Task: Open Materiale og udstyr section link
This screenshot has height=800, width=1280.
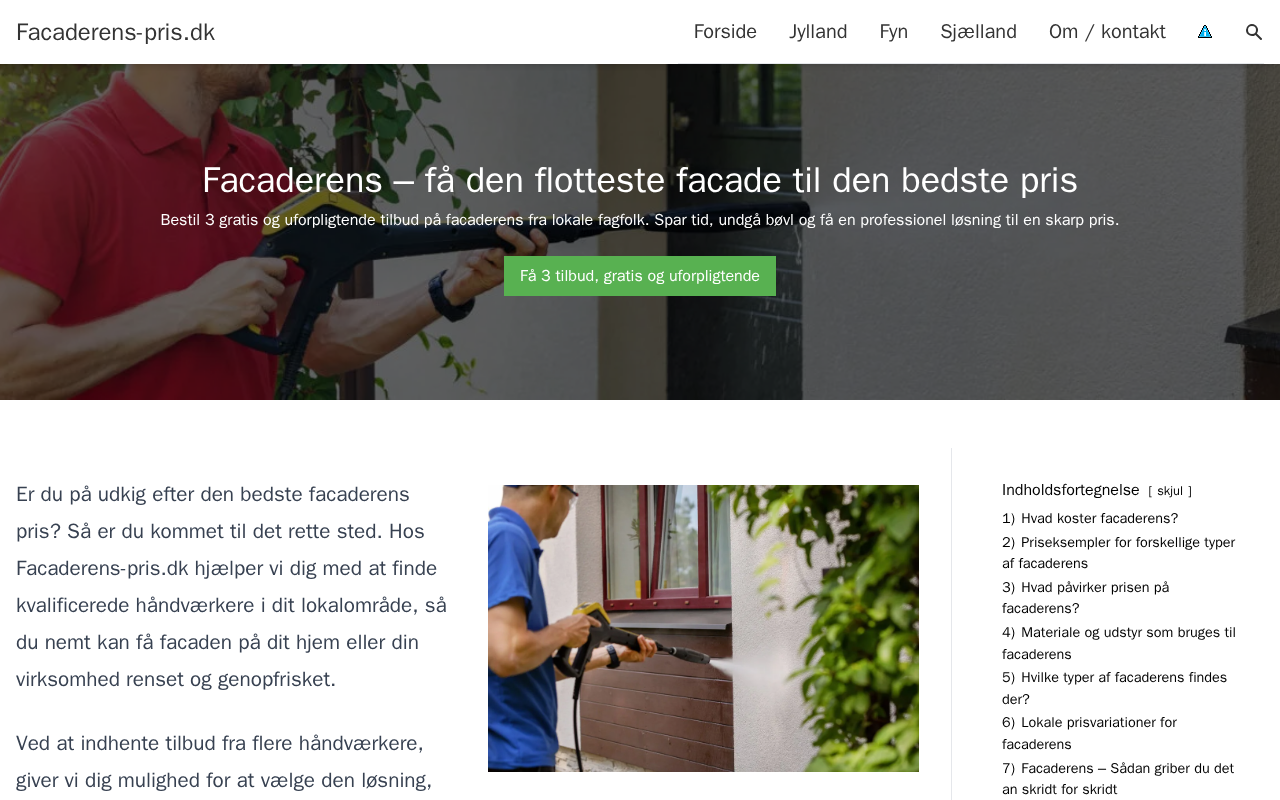Action: tap(1119, 643)
